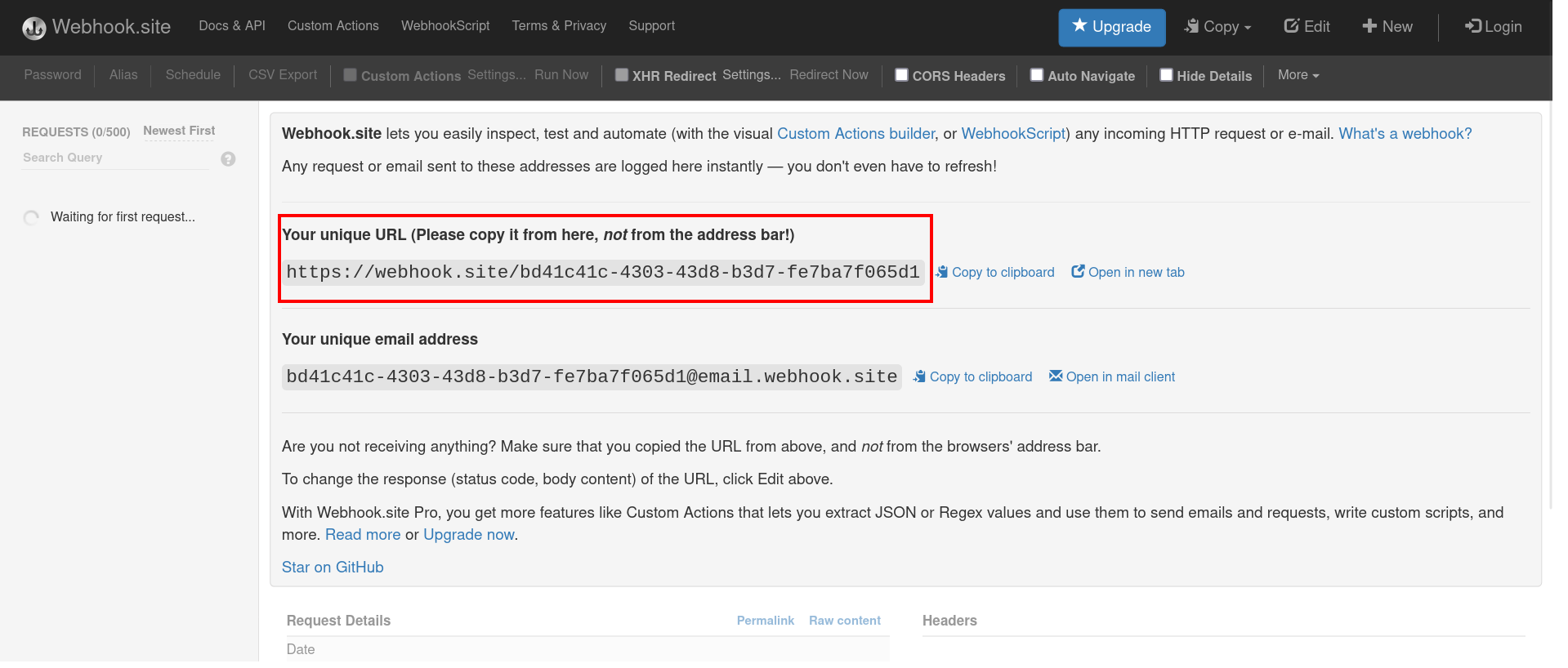
Task: Click the Alias toolbar option
Action: point(123,75)
